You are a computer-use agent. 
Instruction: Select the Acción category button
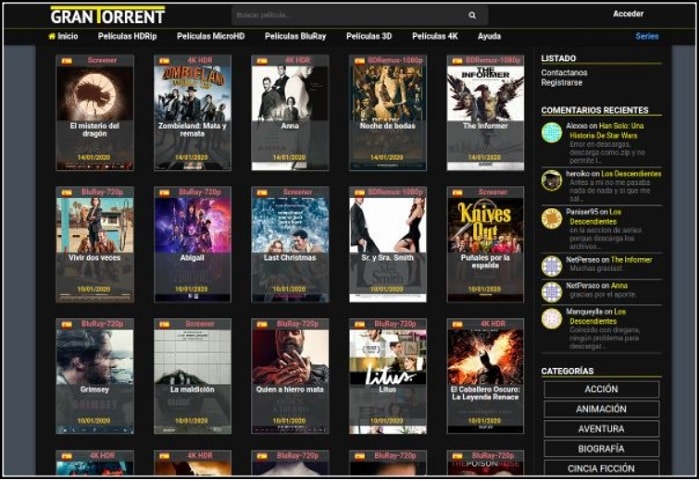[601, 389]
